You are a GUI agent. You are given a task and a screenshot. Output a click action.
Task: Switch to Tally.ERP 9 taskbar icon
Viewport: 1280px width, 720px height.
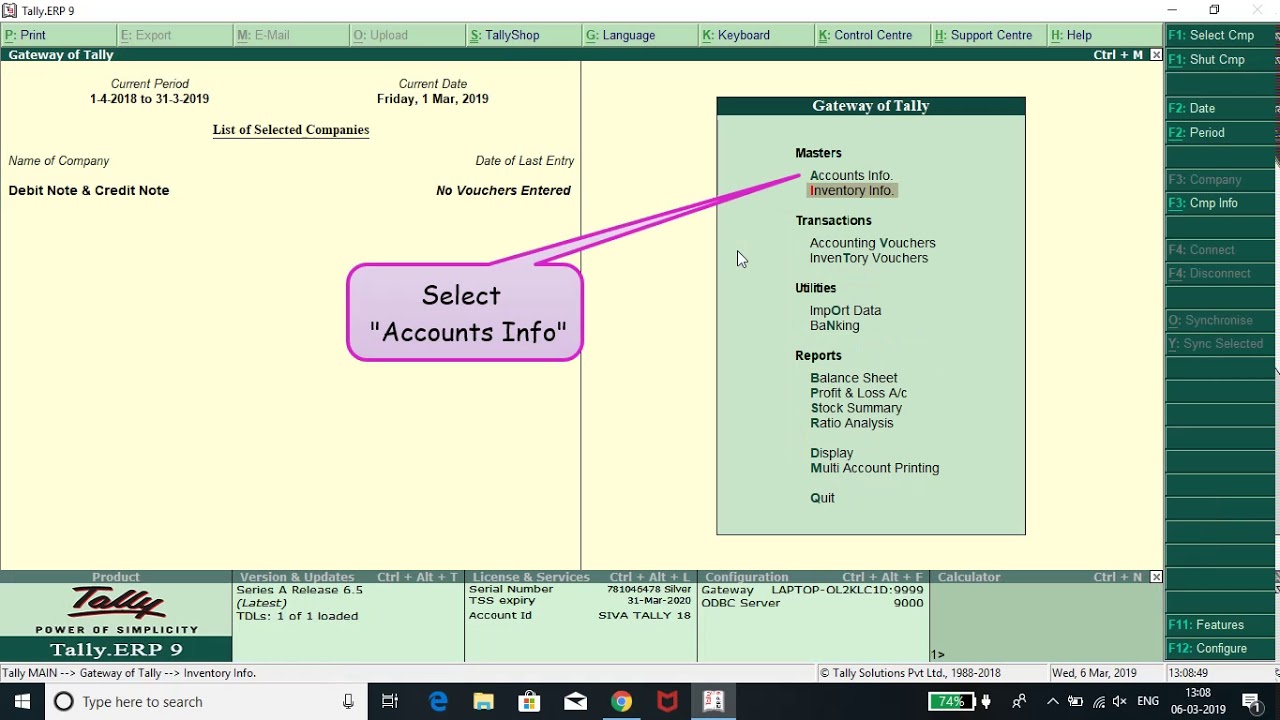pos(713,702)
